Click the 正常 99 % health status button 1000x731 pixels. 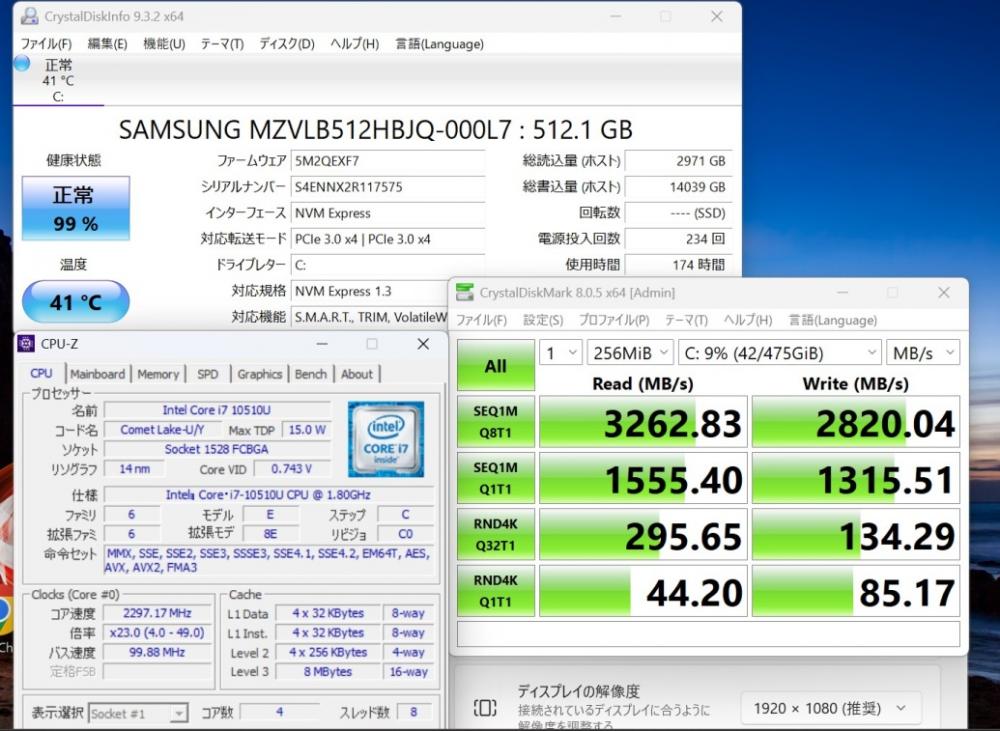pos(76,208)
